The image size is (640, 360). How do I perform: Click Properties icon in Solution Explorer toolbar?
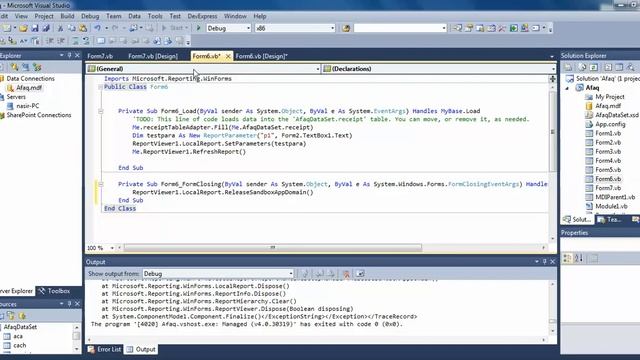(x=568, y=67)
